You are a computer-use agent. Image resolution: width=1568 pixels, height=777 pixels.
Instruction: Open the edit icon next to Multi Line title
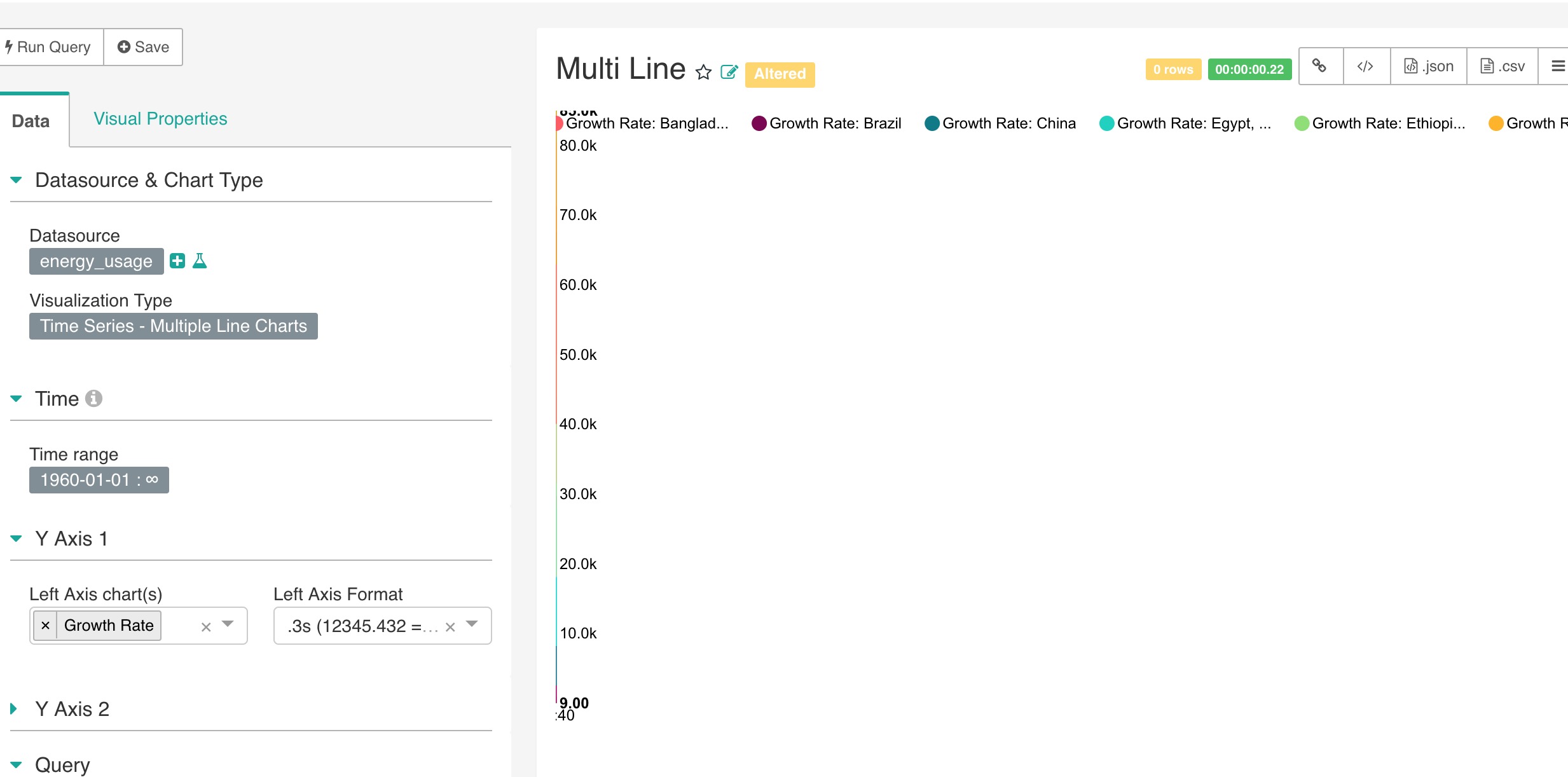[x=729, y=72]
